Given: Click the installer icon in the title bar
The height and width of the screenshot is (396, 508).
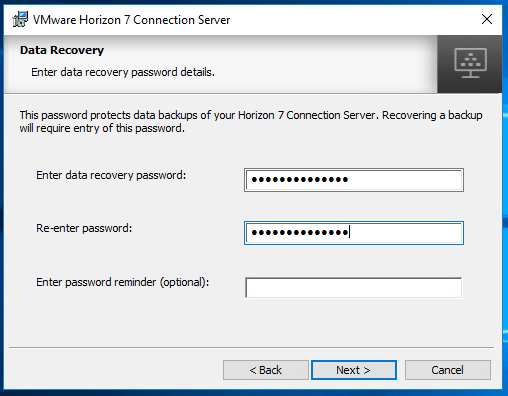Looking at the screenshot, I should [20, 19].
